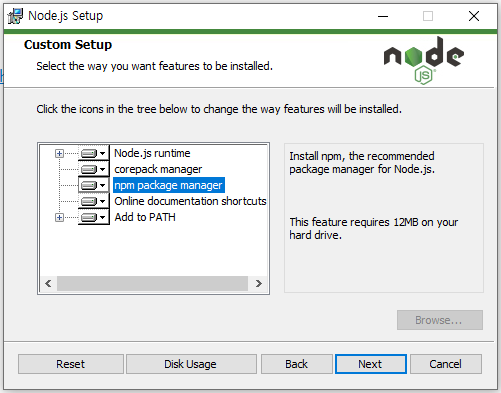The image size is (501, 393).
Task: Go Back to the previous step
Action: pos(297,364)
